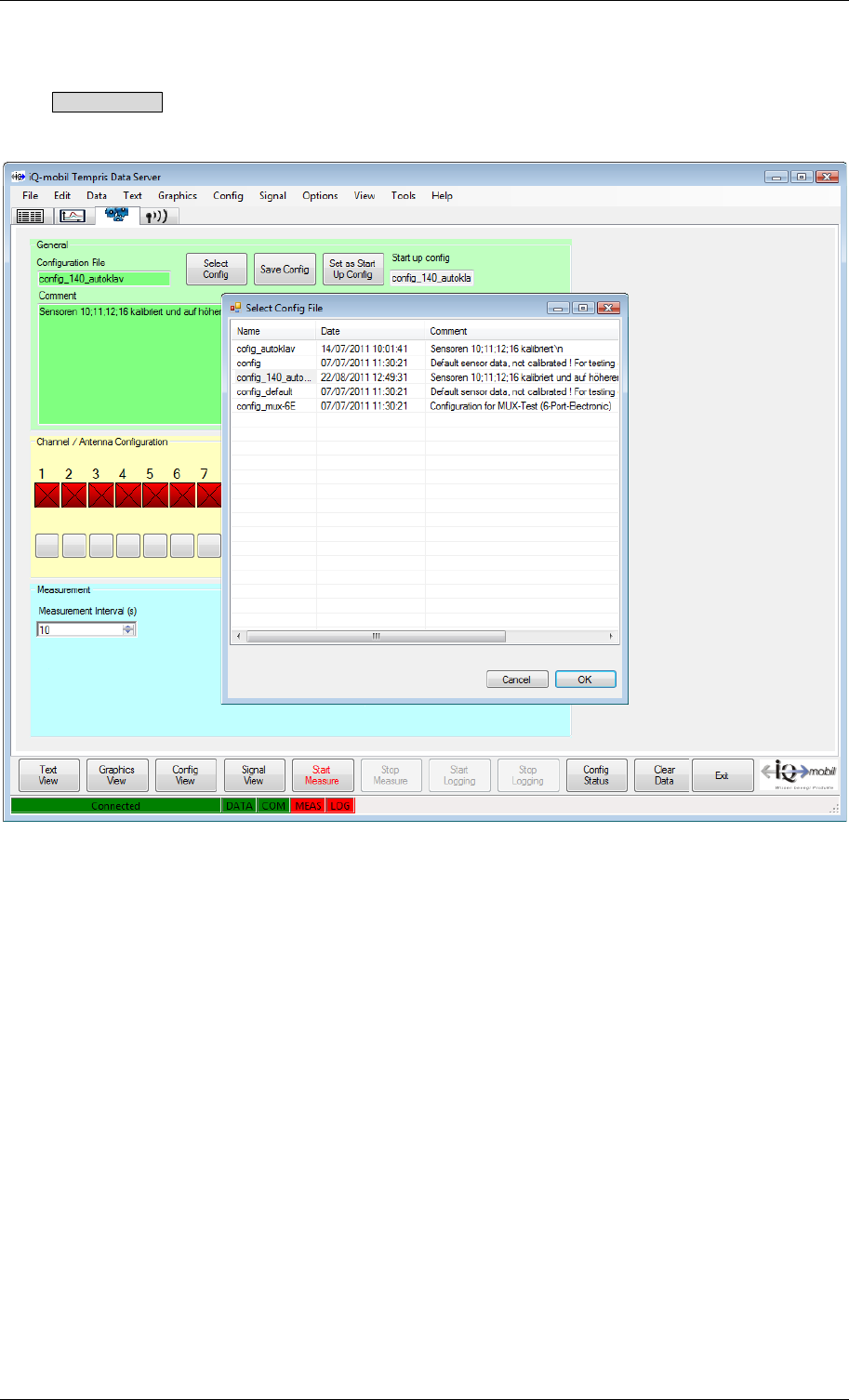Click the iQ-mobil logo at bottom right
Screen dimensions: 849x1400
[x=798, y=775]
